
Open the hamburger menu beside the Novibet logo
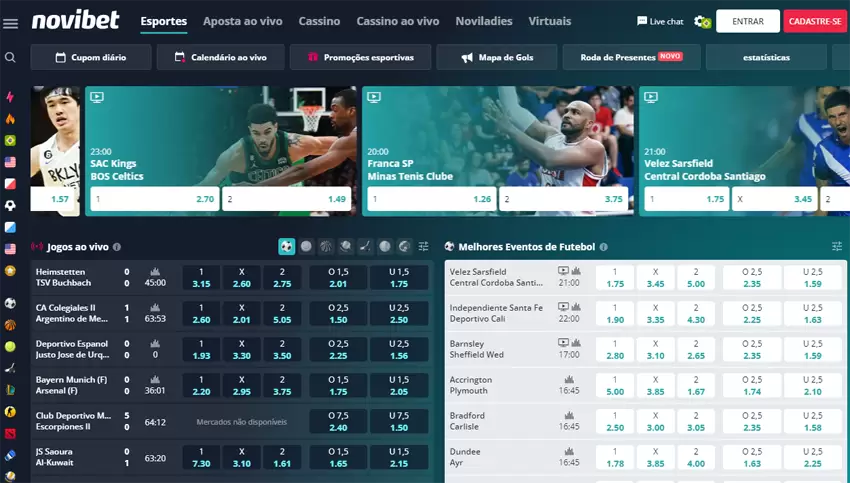click(11, 25)
